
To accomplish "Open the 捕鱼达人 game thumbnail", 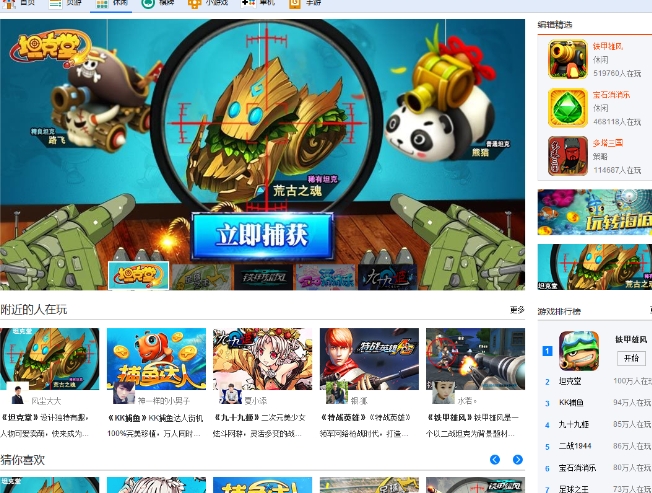I will coord(156,357).
